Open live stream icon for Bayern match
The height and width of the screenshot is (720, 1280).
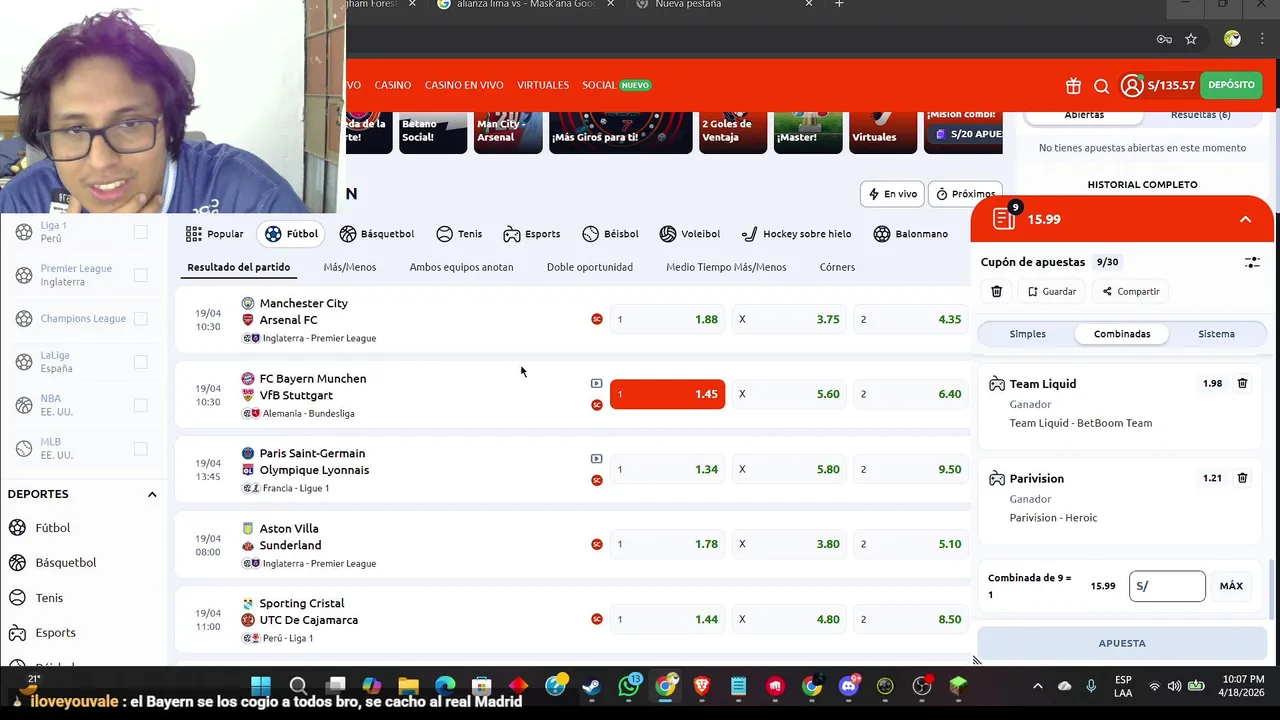(597, 383)
